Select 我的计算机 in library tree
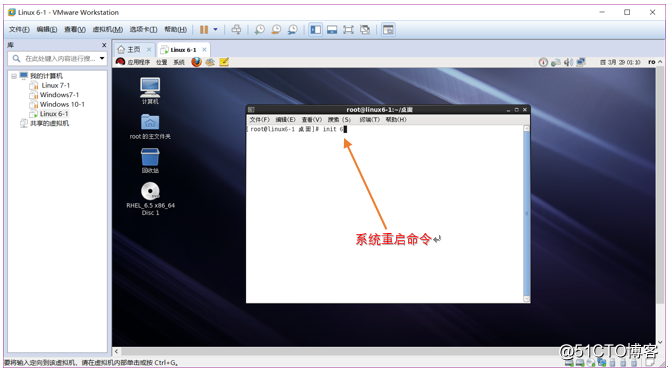 coord(46,76)
